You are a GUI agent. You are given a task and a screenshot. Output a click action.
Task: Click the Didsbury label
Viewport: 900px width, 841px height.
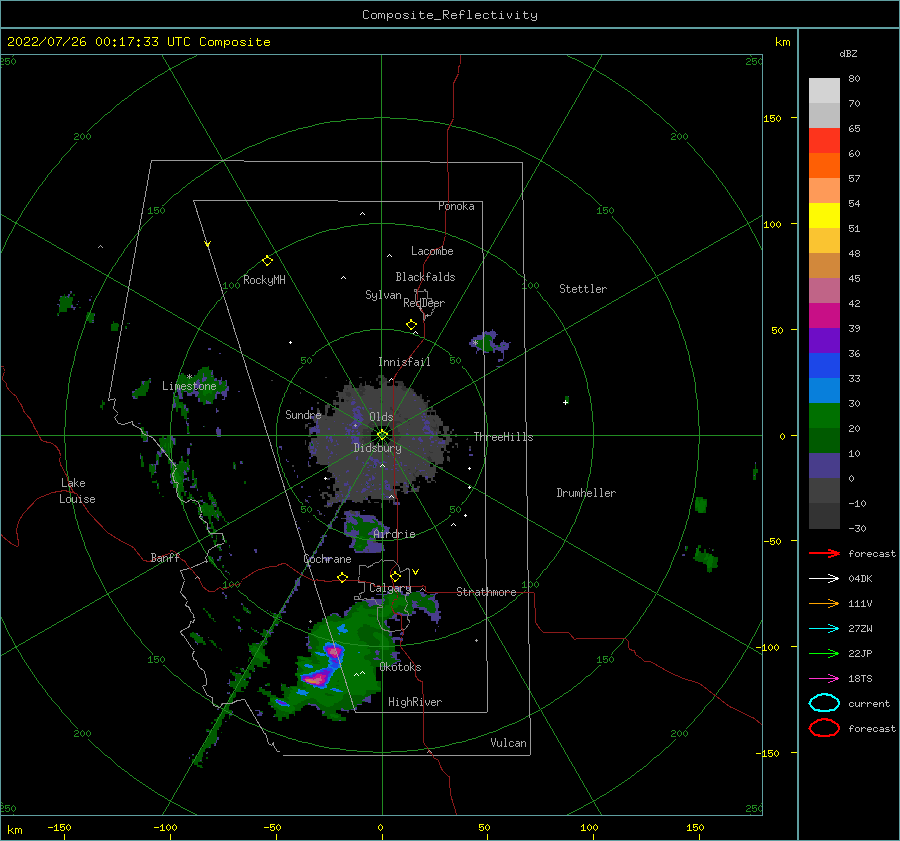pos(377,448)
